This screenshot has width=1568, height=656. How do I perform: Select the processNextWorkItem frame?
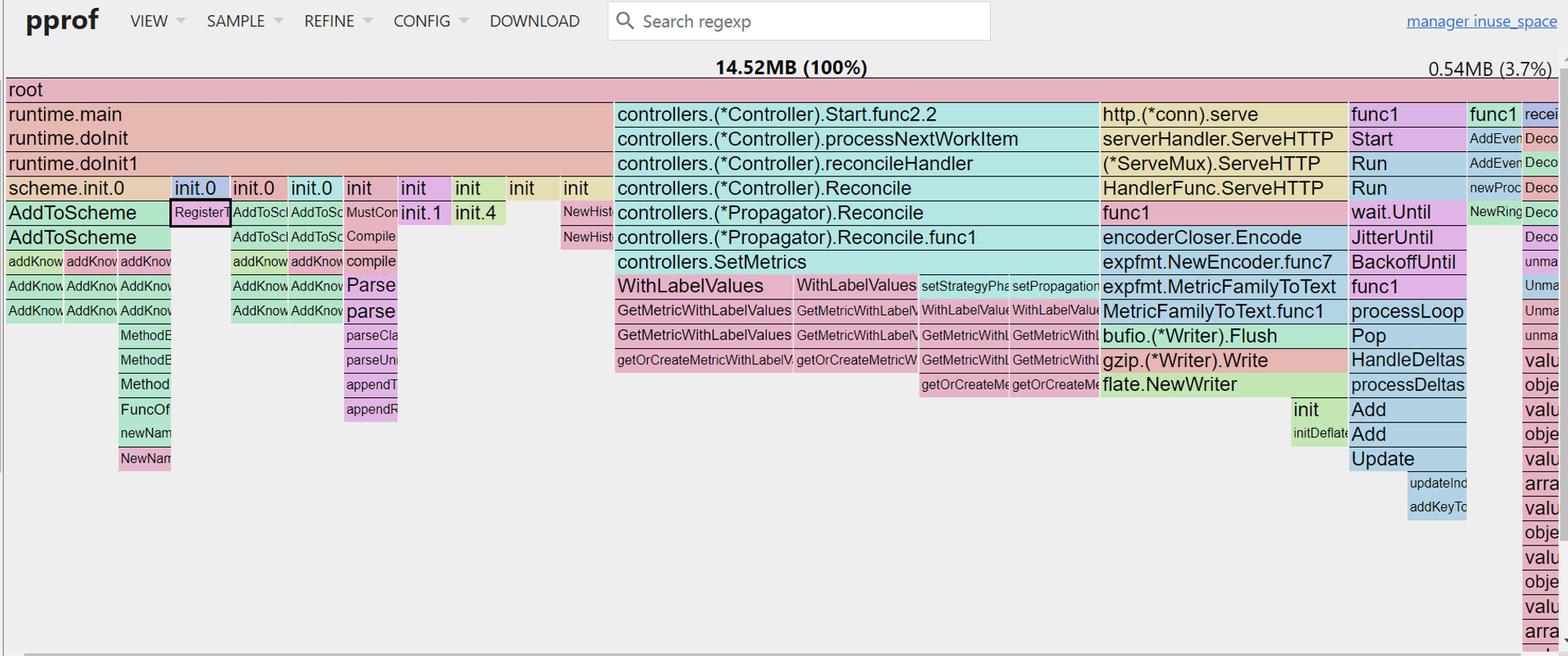click(857, 139)
